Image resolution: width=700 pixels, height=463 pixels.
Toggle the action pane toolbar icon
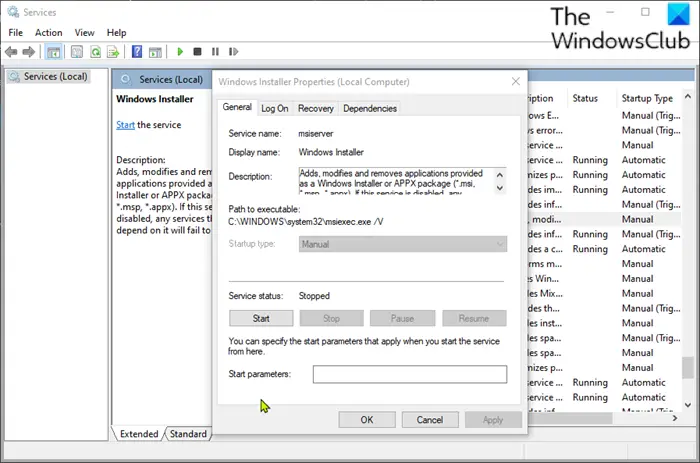click(155, 52)
